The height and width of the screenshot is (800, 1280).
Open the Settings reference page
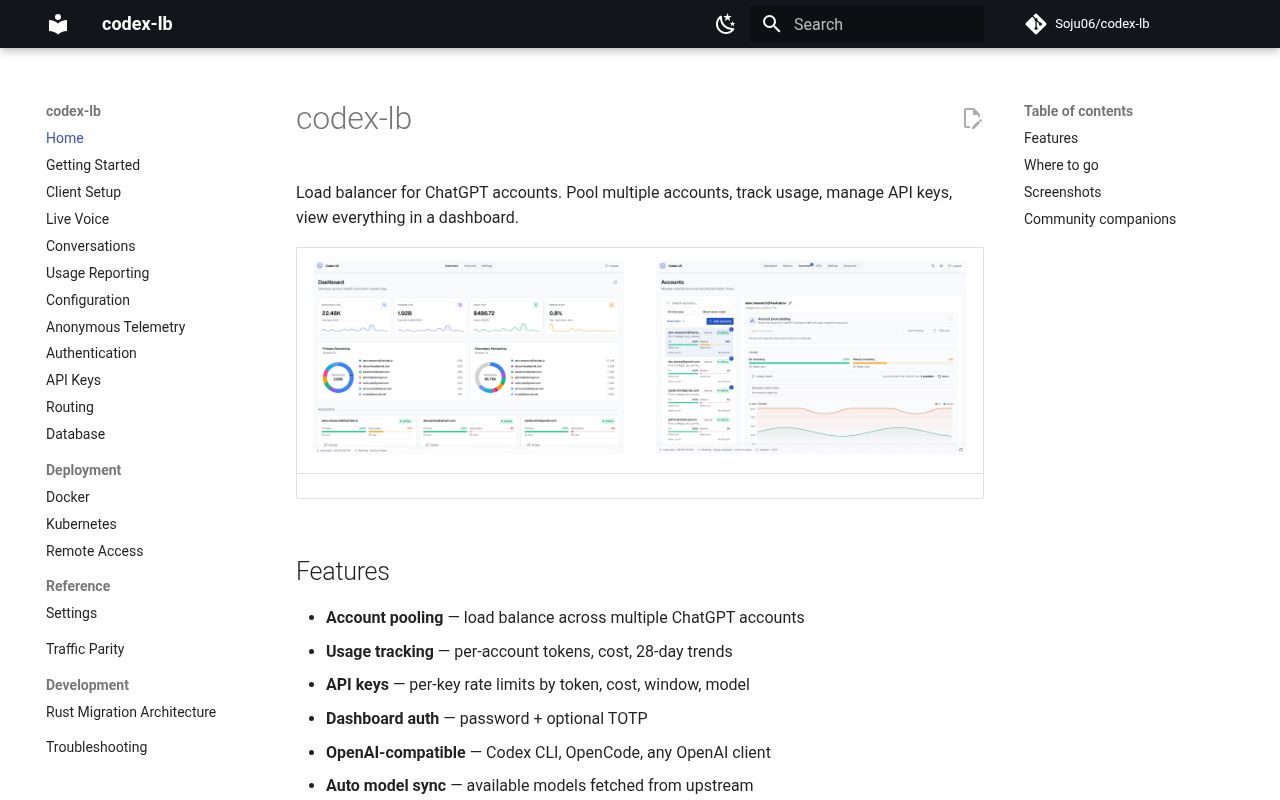point(72,613)
